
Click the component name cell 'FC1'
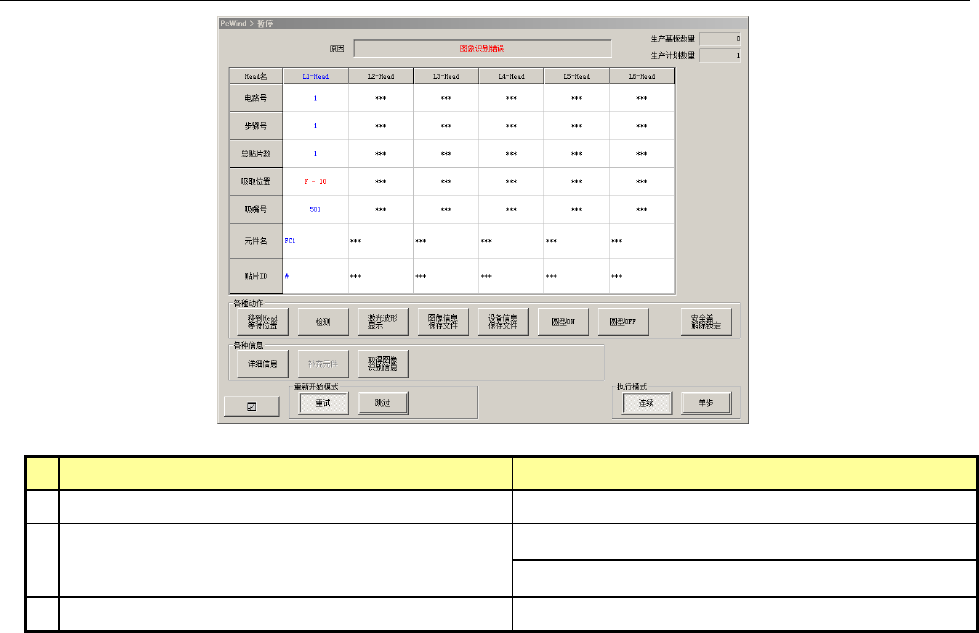[315, 241]
